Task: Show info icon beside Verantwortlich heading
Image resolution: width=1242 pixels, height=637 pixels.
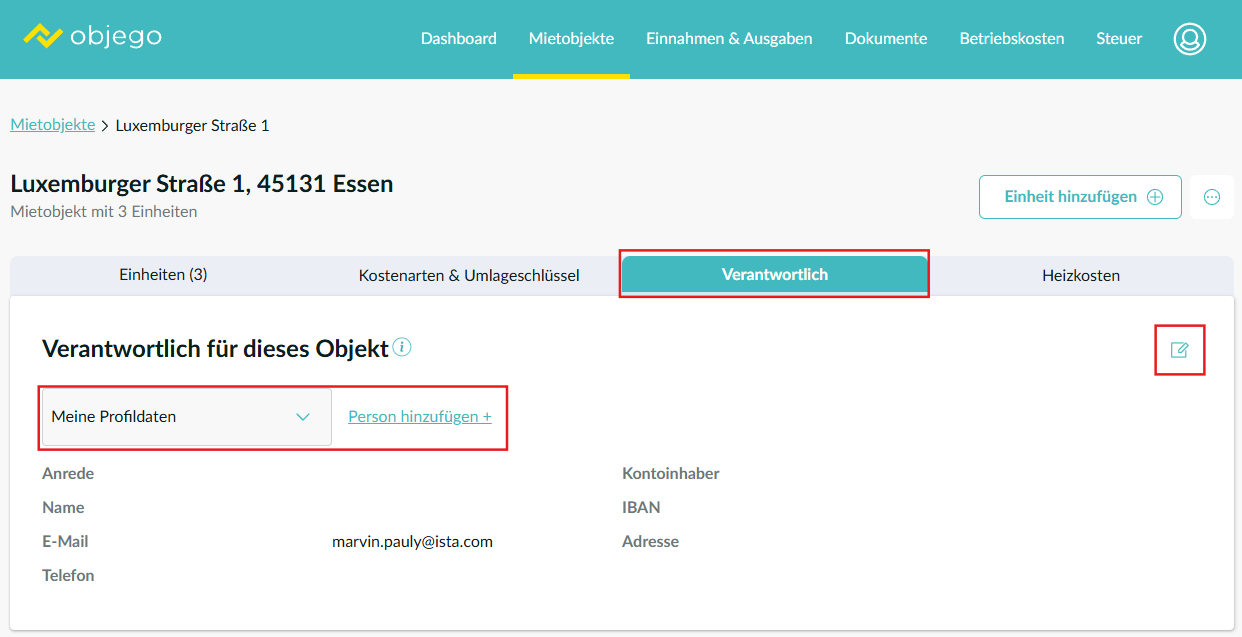Action: [x=402, y=347]
